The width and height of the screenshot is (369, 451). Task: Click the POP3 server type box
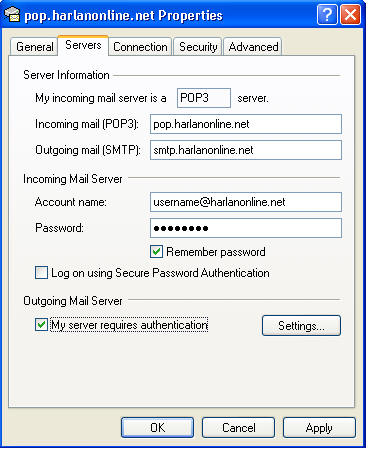click(x=204, y=98)
